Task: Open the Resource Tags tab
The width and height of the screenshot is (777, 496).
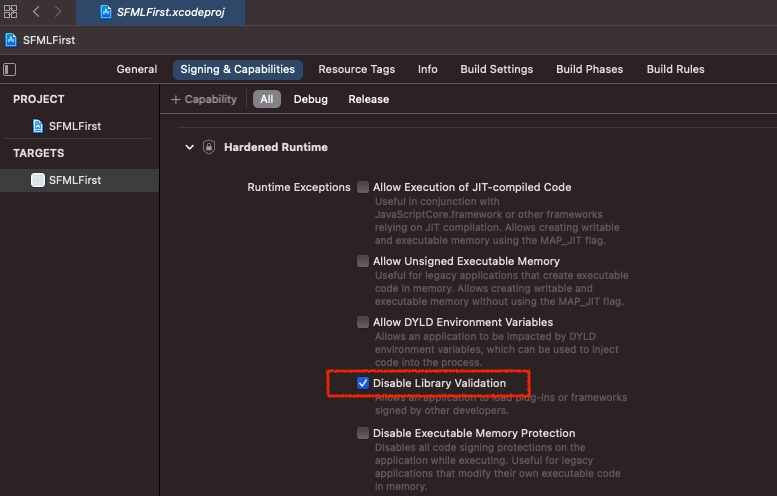Action: click(x=356, y=69)
